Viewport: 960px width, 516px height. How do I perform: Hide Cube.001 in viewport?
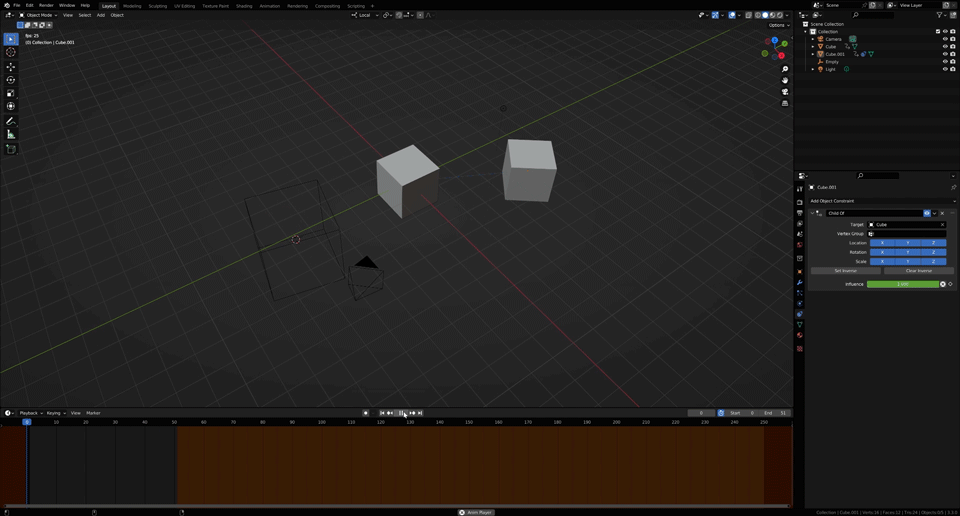[x=945, y=54]
